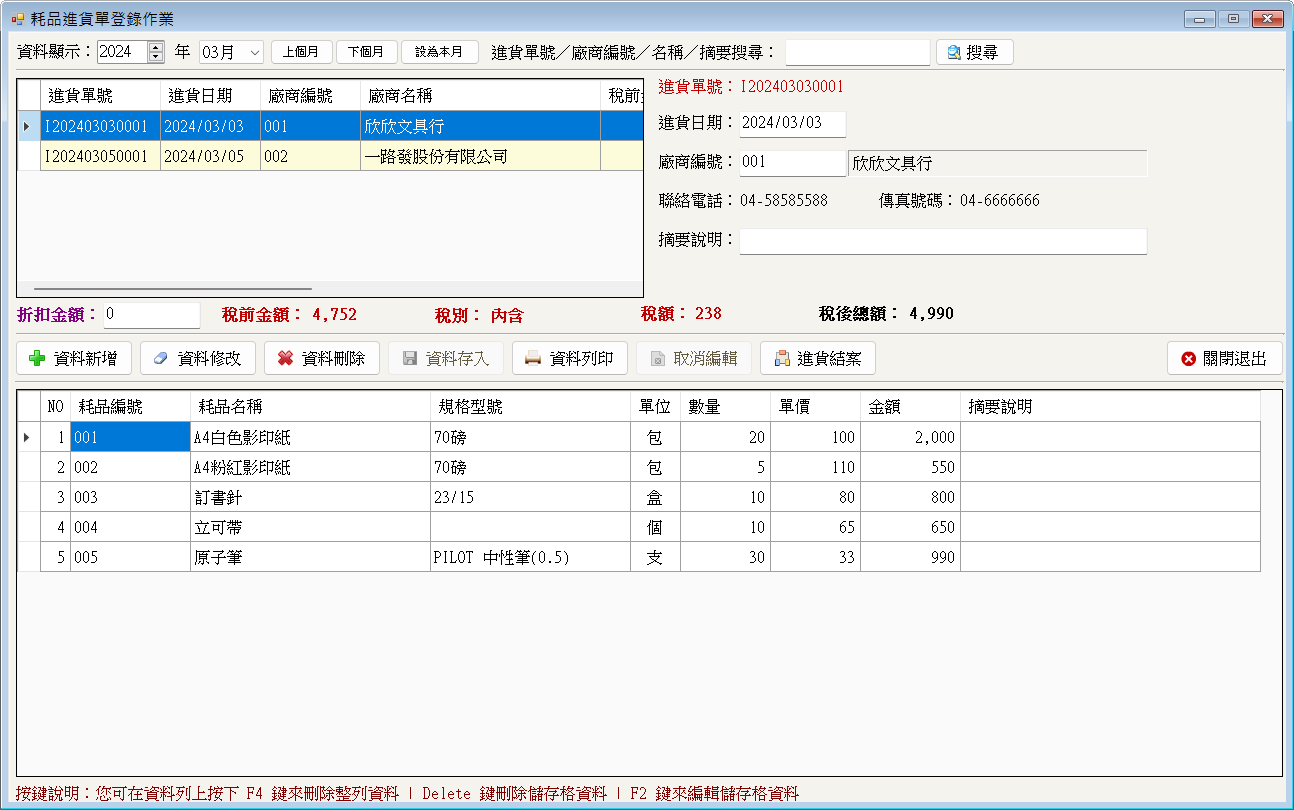Click the unit price cell 110
The height and width of the screenshot is (810, 1294).
pyautogui.click(x=815, y=467)
